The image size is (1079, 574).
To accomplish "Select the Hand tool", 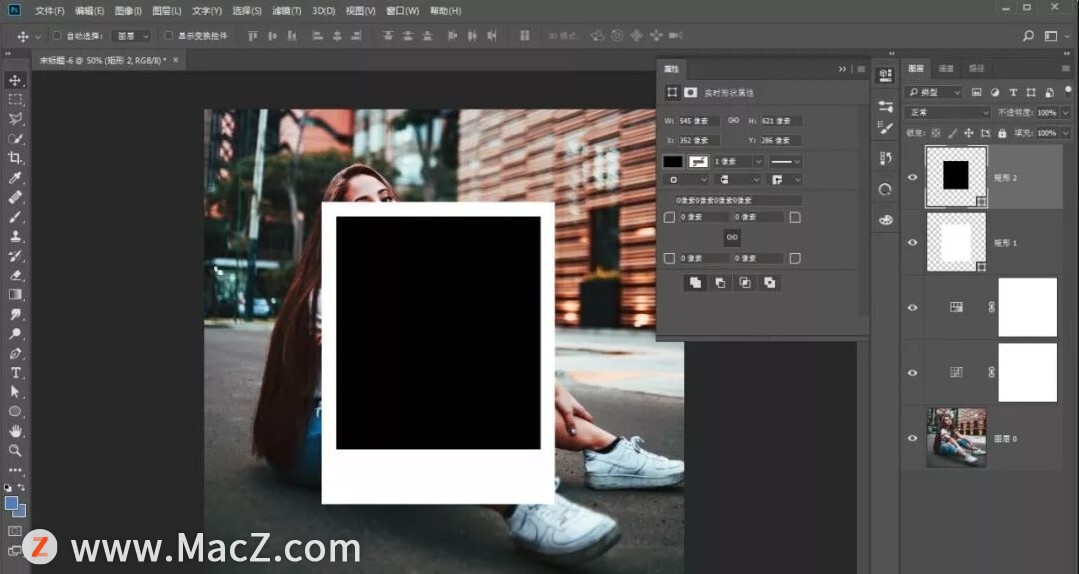I will (x=15, y=431).
